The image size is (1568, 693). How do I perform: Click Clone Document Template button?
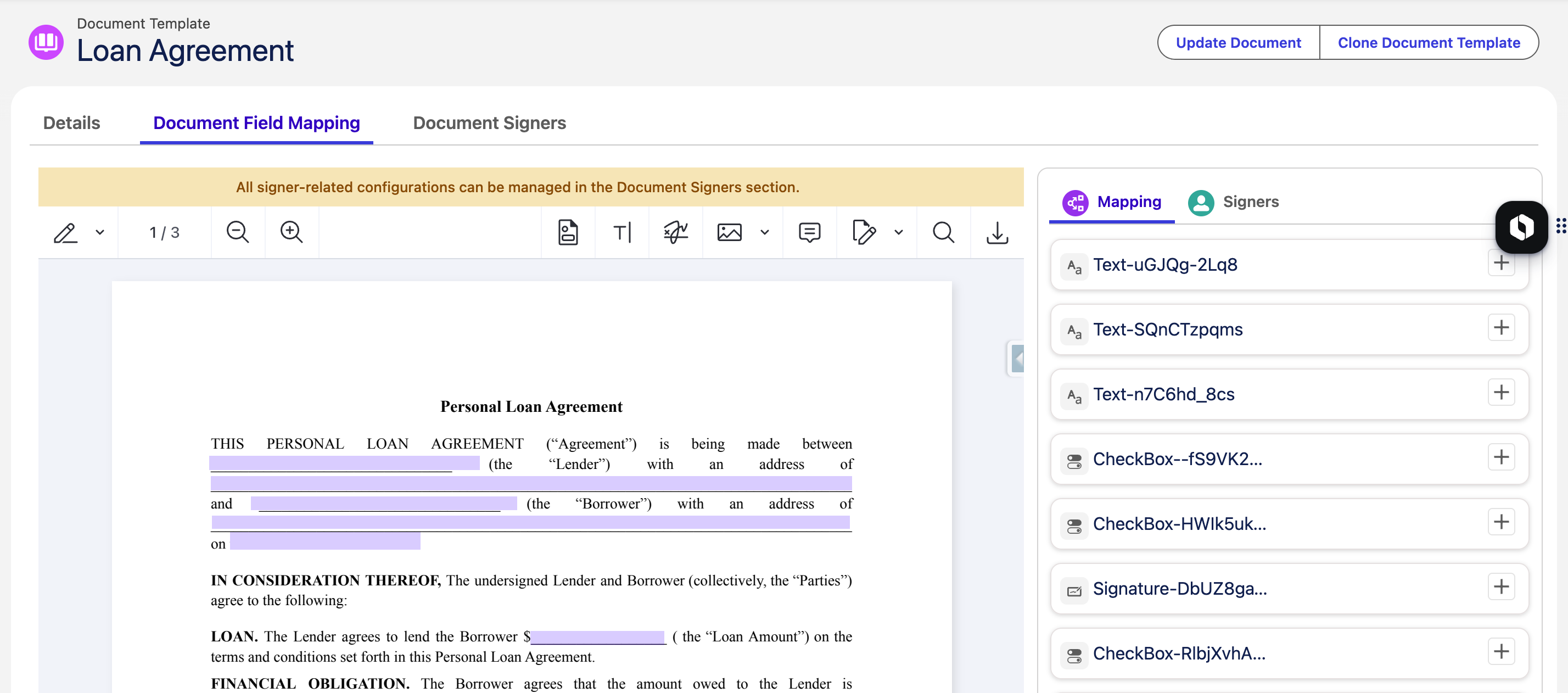(1429, 43)
